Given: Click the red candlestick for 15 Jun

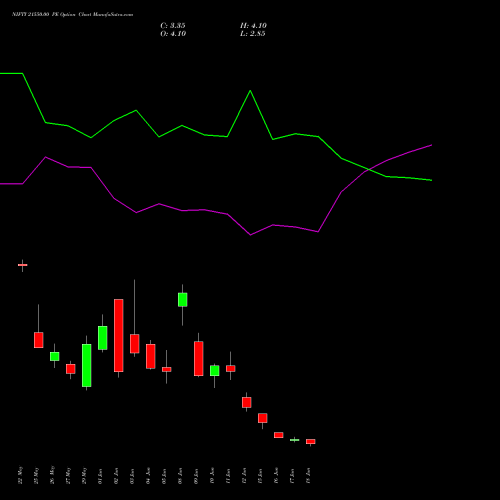Looking at the screenshot, I should point(263,418).
